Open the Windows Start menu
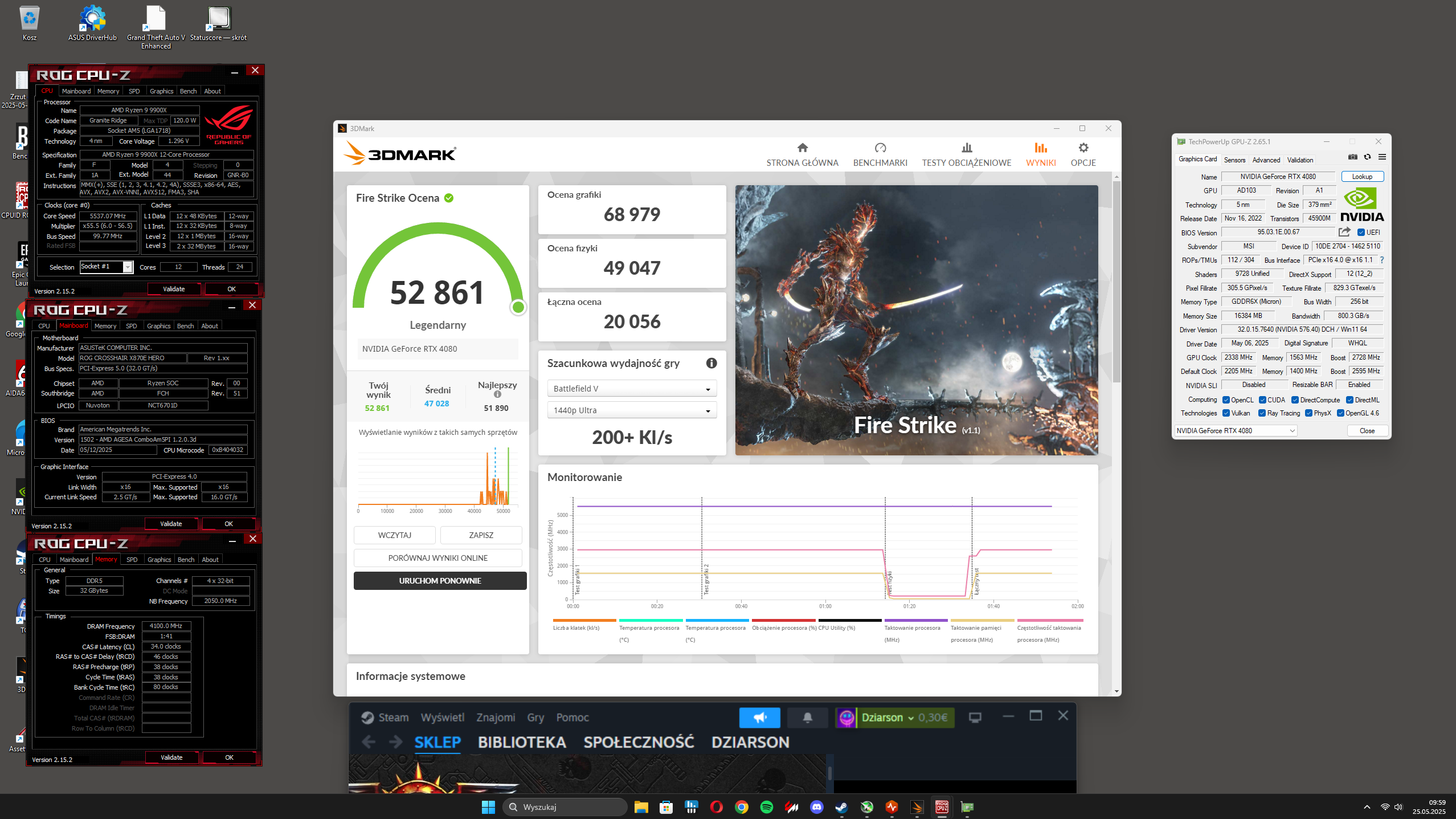 pyautogui.click(x=488, y=807)
